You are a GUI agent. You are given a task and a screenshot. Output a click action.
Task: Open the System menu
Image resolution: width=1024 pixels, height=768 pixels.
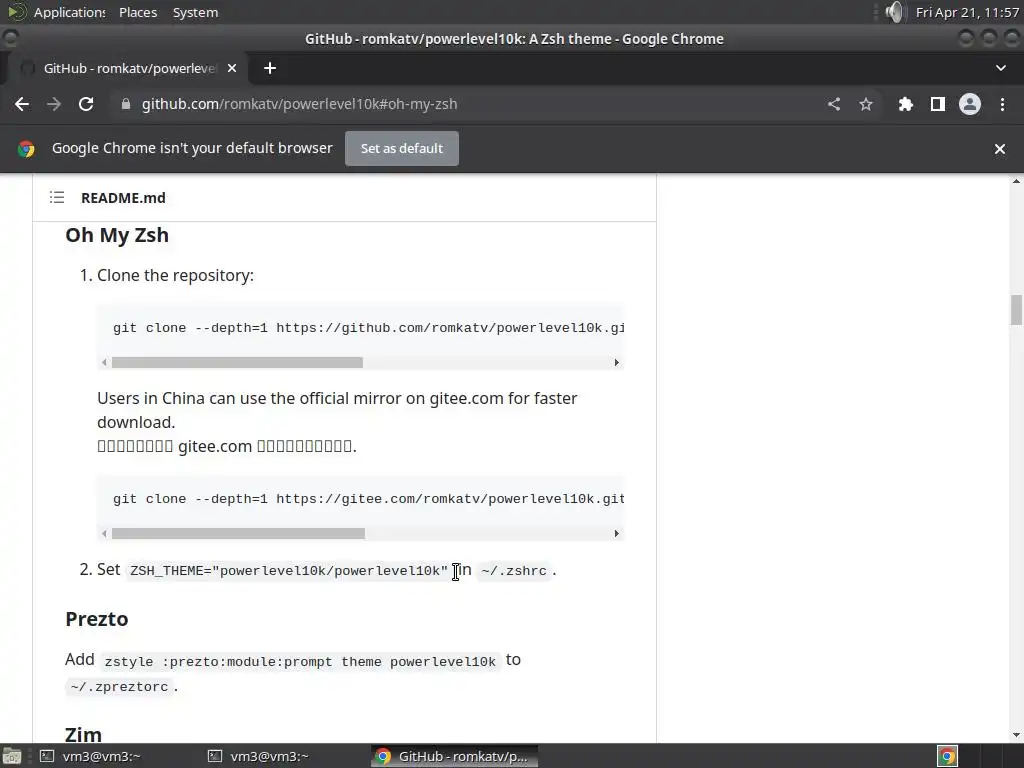click(x=195, y=12)
